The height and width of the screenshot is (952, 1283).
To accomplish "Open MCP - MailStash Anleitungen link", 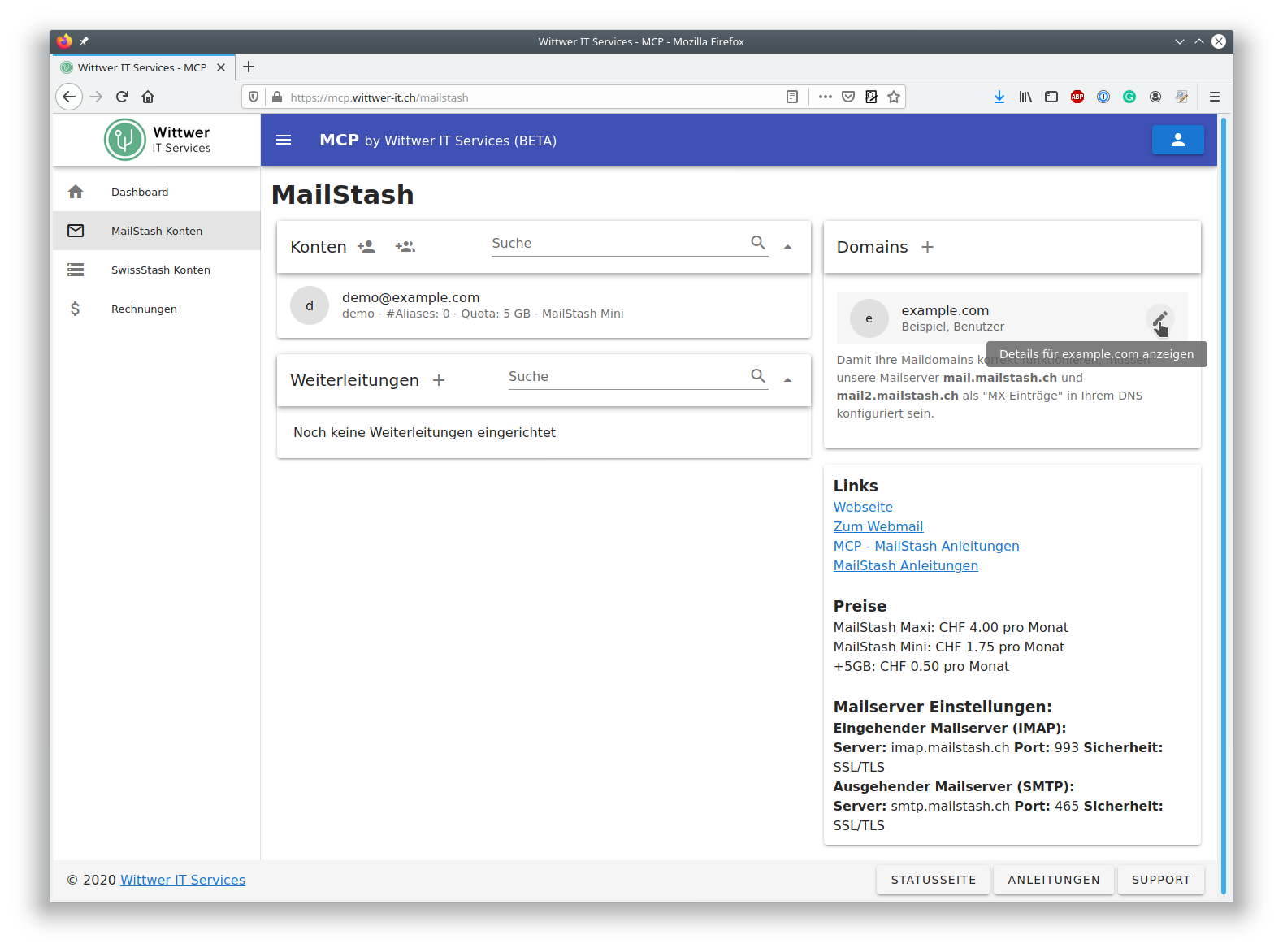I will pos(926,546).
